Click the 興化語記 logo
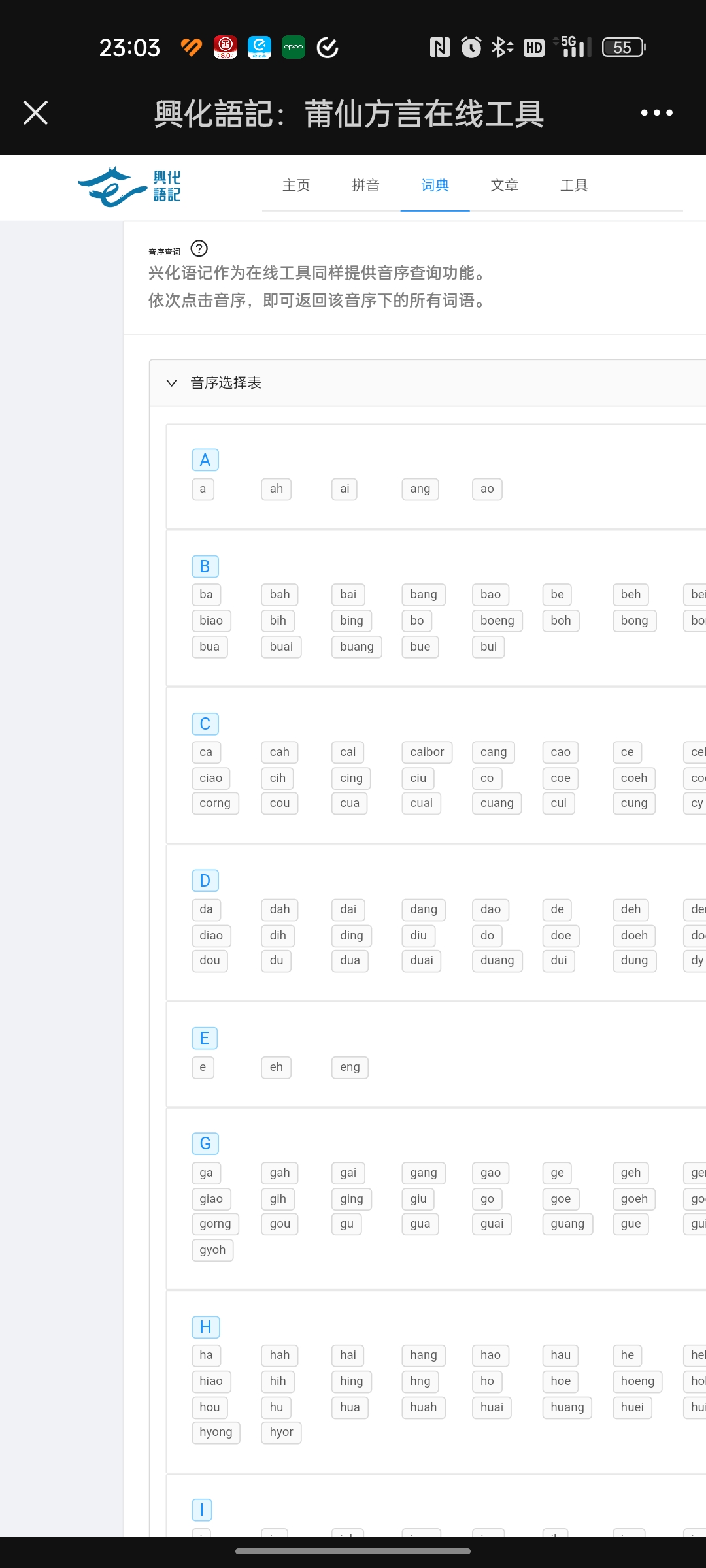Viewport: 706px width, 1568px height. 129,186
